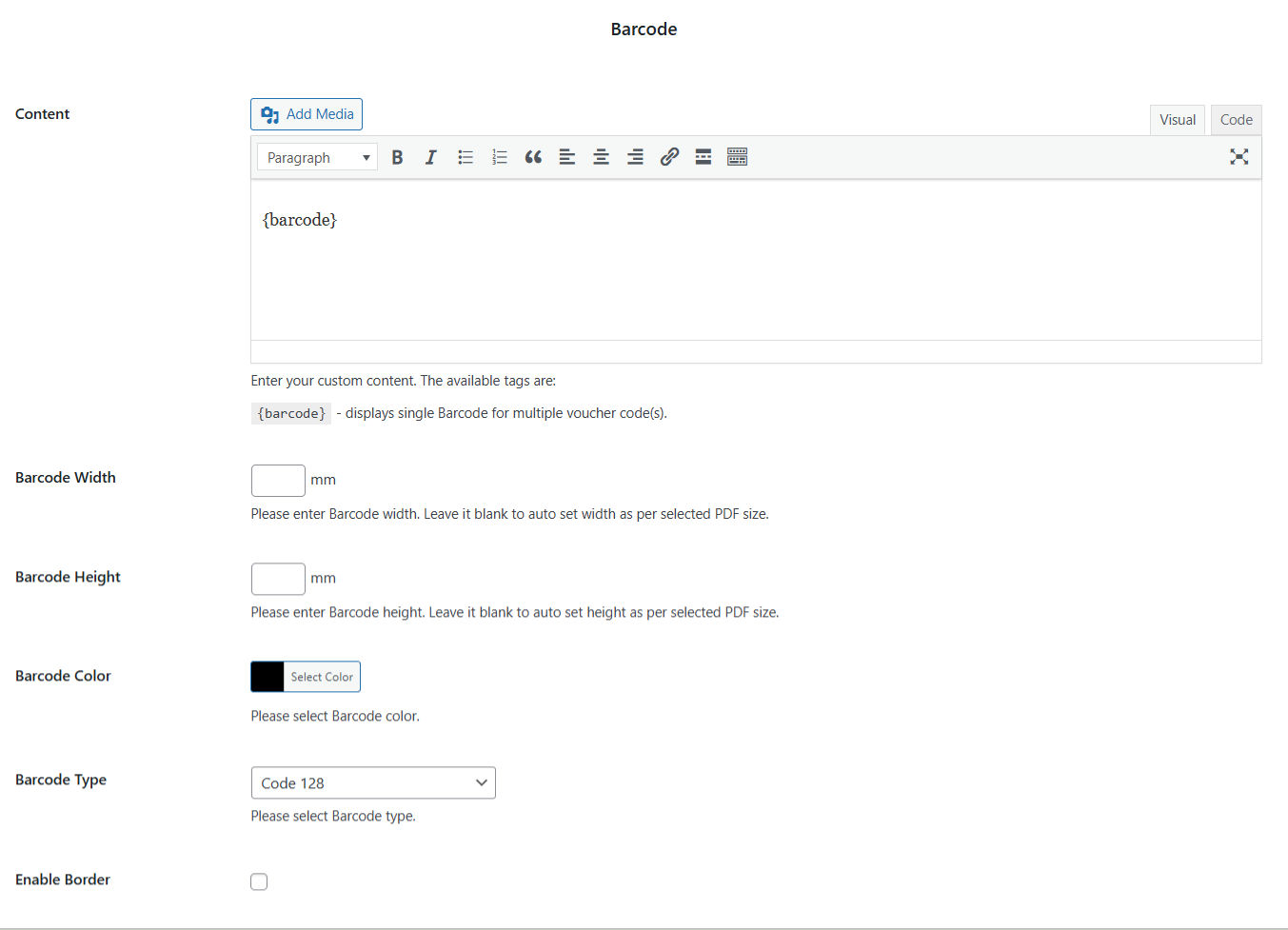Insert a Read More tag
Image resolution: width=1288 pixels, height=930 pixels.
tap(703, 157)
